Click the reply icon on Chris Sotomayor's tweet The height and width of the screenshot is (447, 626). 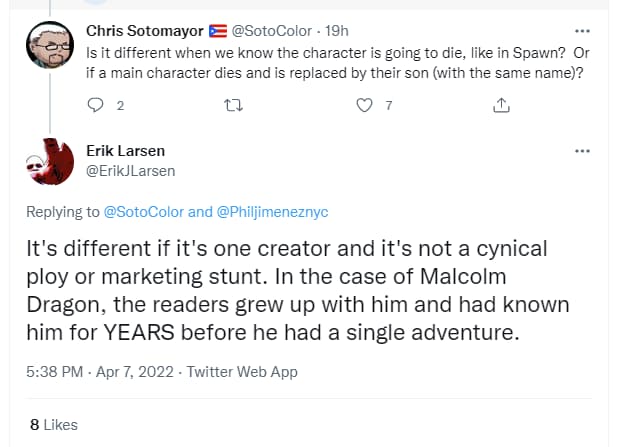(x=95, y=105)
